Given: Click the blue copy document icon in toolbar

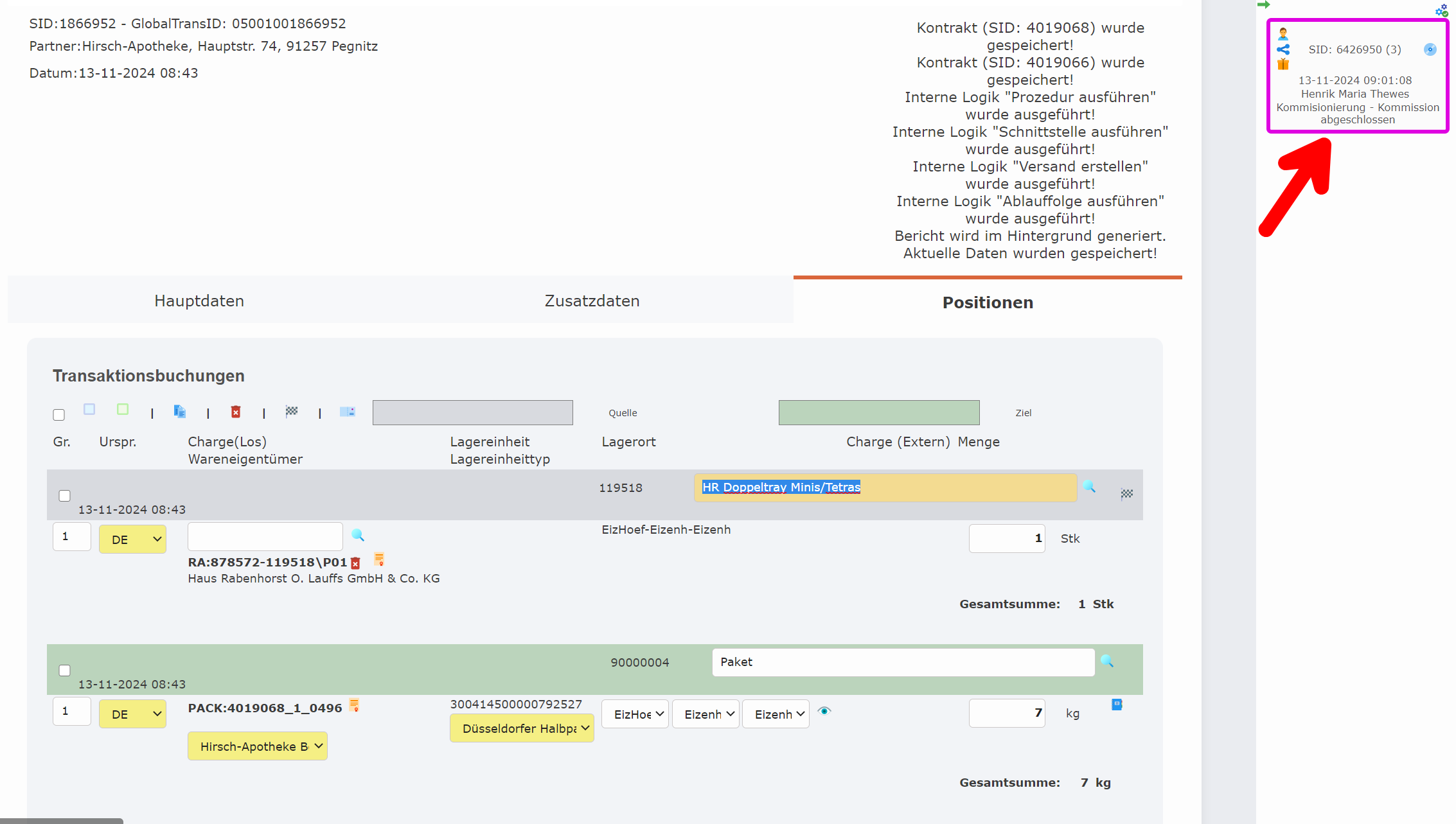Looking at the screenshot, I should [x=179, y=412].
